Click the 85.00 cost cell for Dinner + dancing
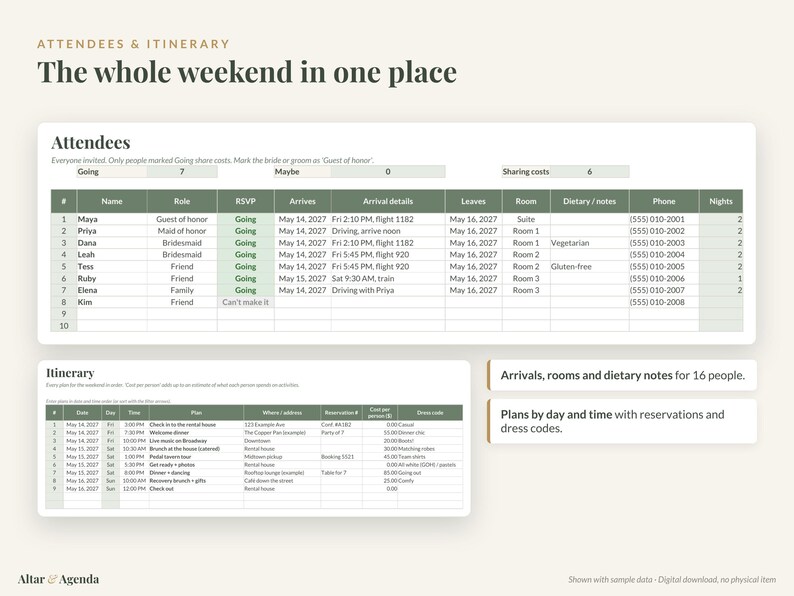 click(x=380, y=473)
